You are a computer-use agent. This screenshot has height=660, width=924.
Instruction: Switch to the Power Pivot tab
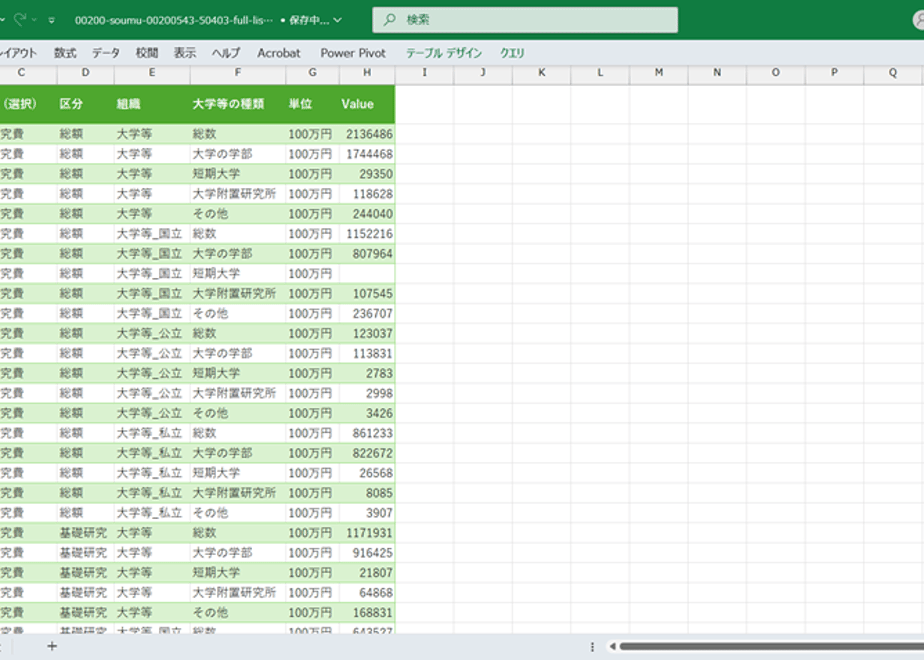353,53
